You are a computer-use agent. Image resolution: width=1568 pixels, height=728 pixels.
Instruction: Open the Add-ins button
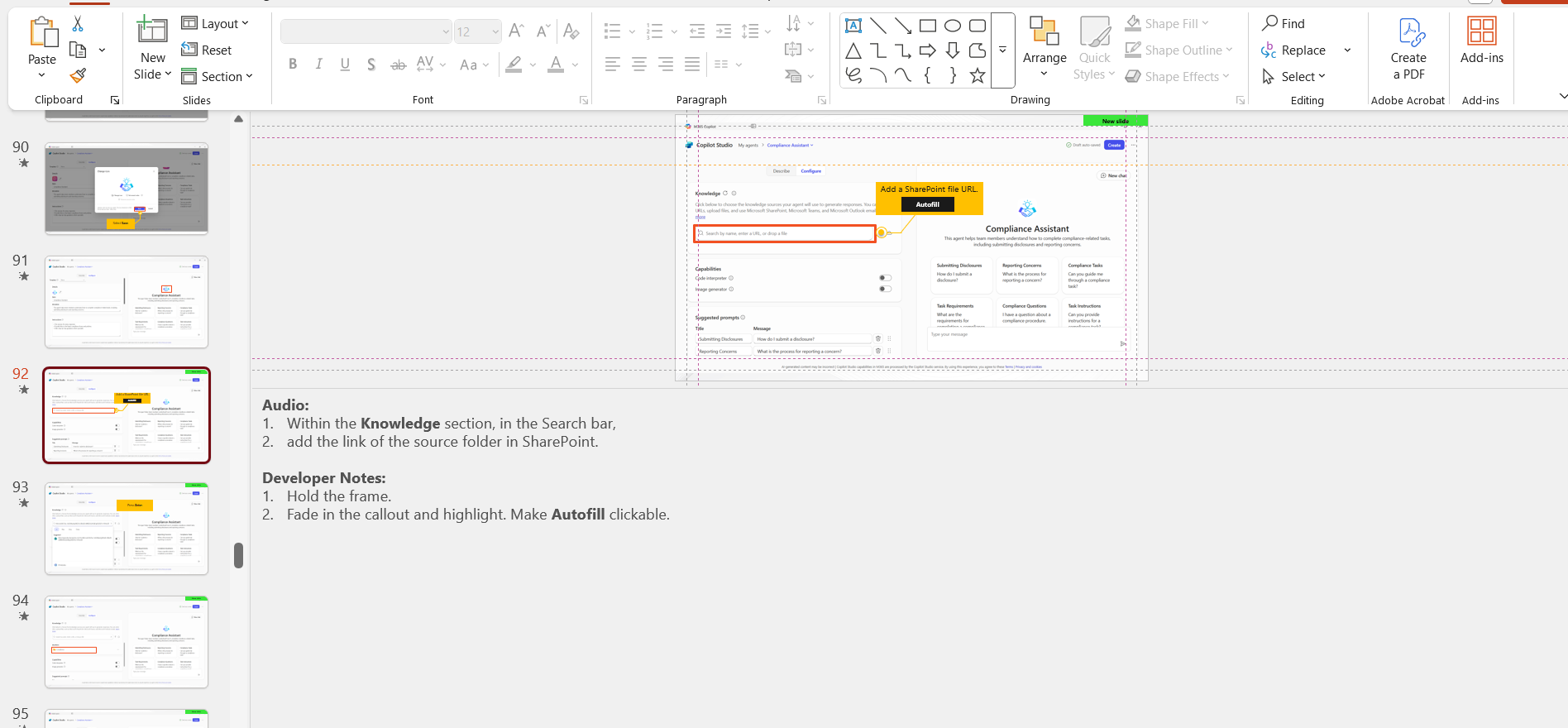pyautogui.click(x=1482, y=41)
